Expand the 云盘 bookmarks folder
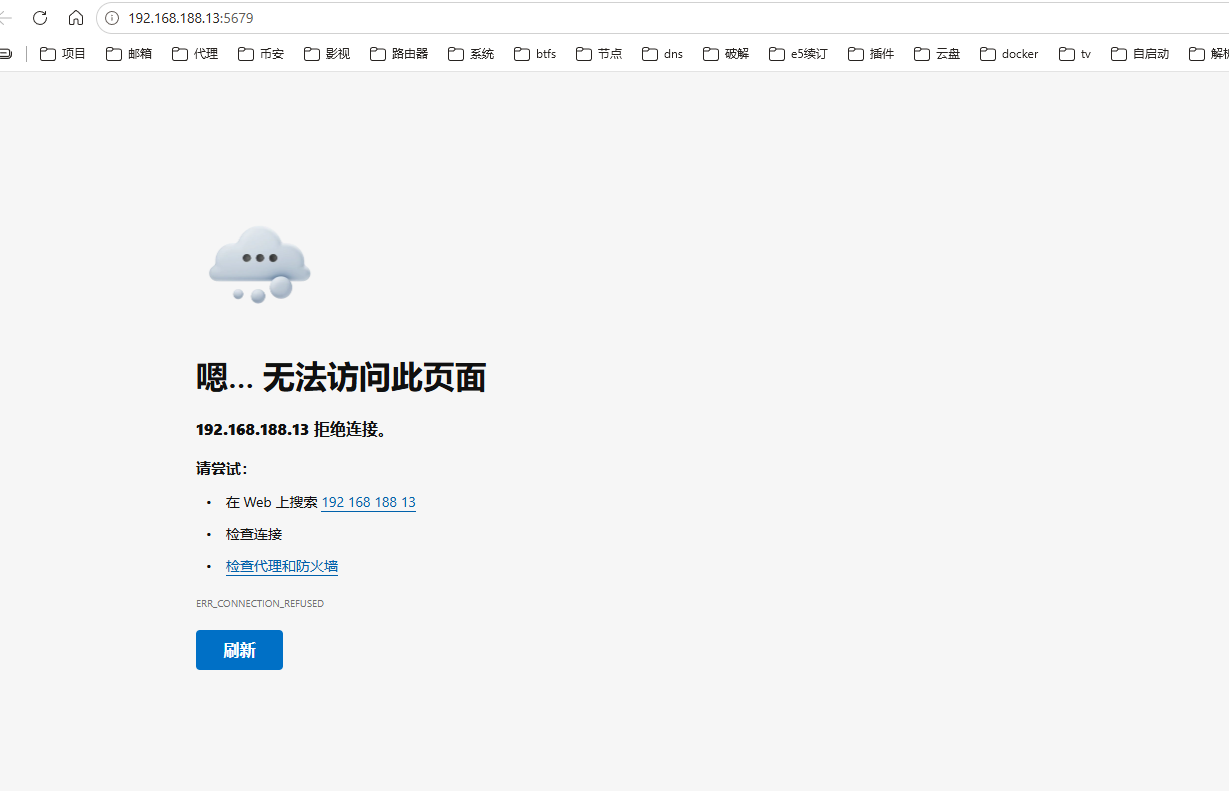Viewport: 1229px width, 791px height. click(x=937, y=54)
